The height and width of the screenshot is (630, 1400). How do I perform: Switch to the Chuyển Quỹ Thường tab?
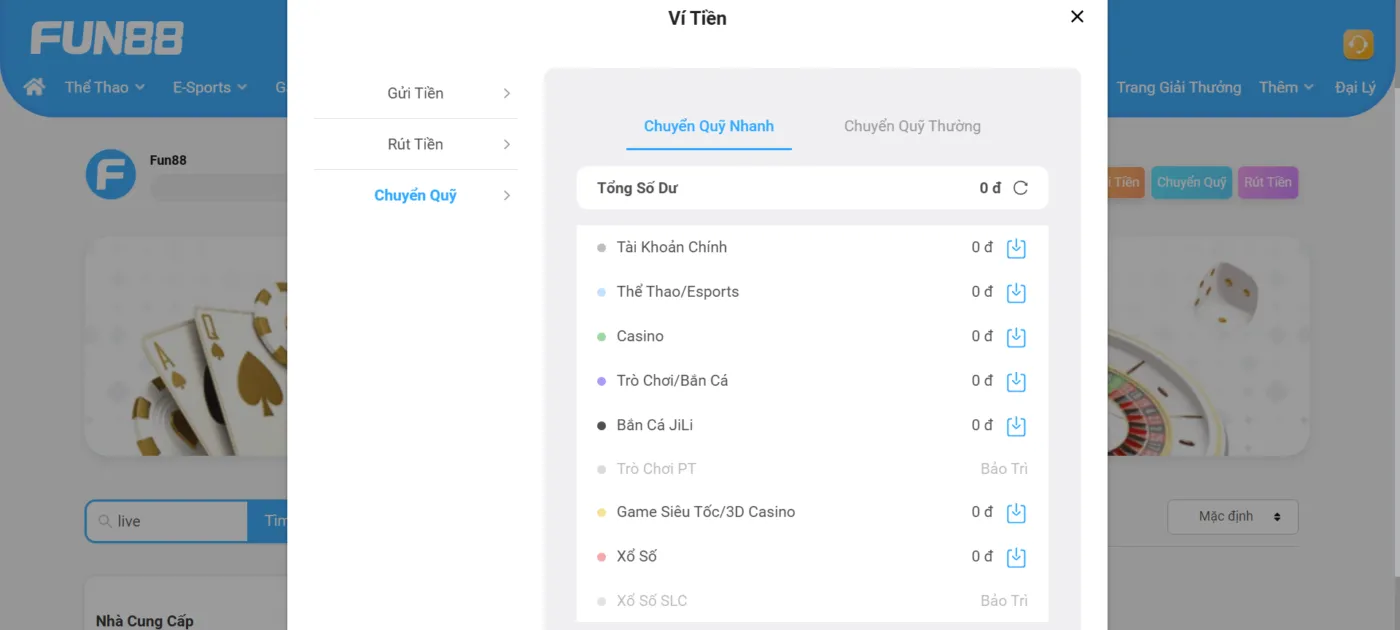click(x=911, y=126)
